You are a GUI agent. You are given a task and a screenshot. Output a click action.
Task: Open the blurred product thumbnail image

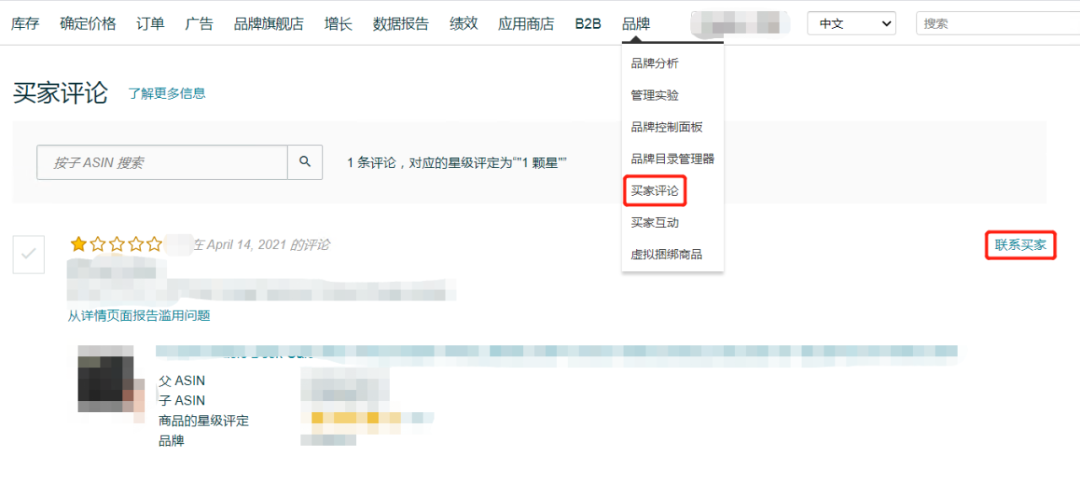111,379
